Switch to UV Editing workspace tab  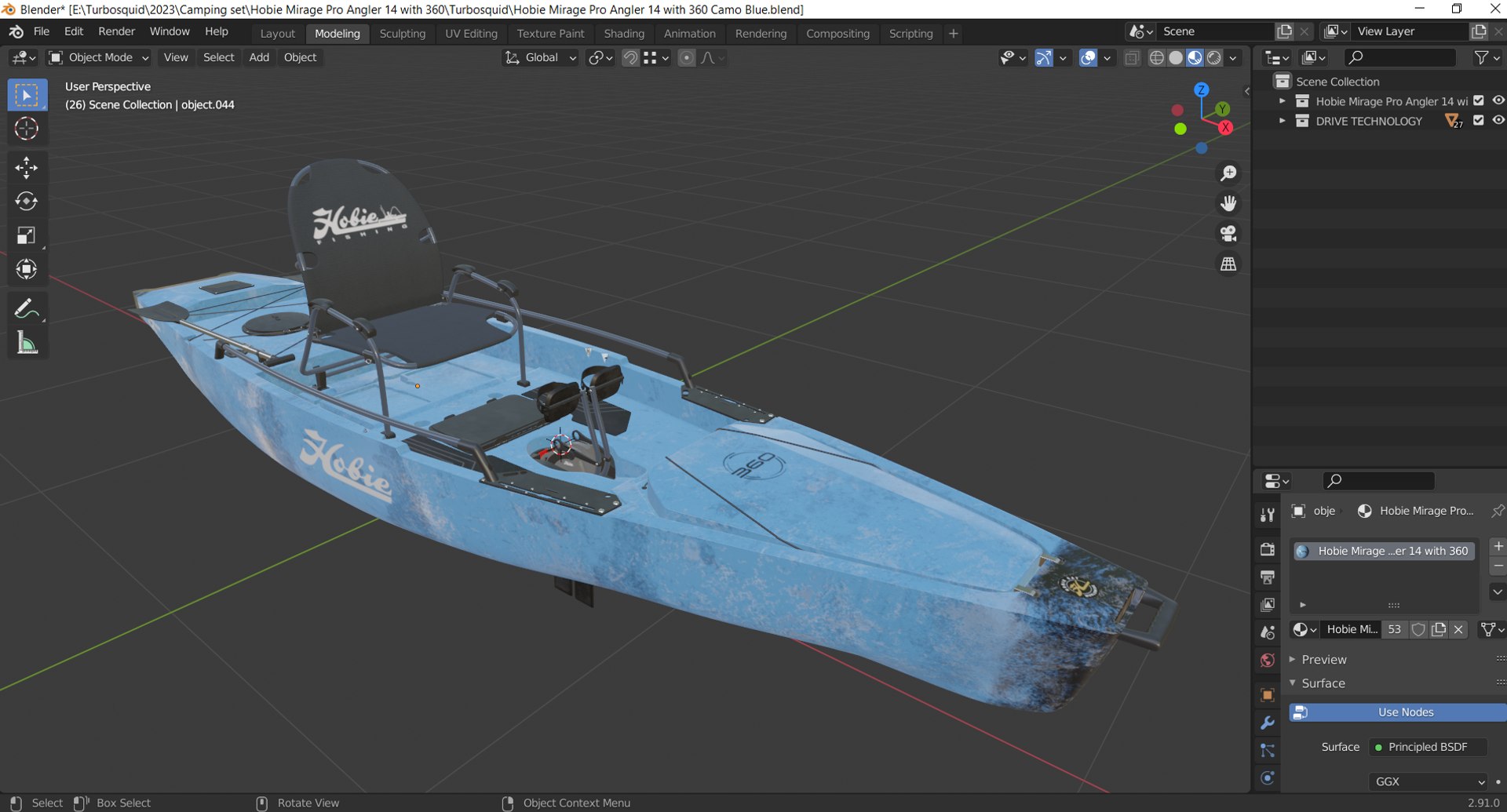(x=471, y=33)
